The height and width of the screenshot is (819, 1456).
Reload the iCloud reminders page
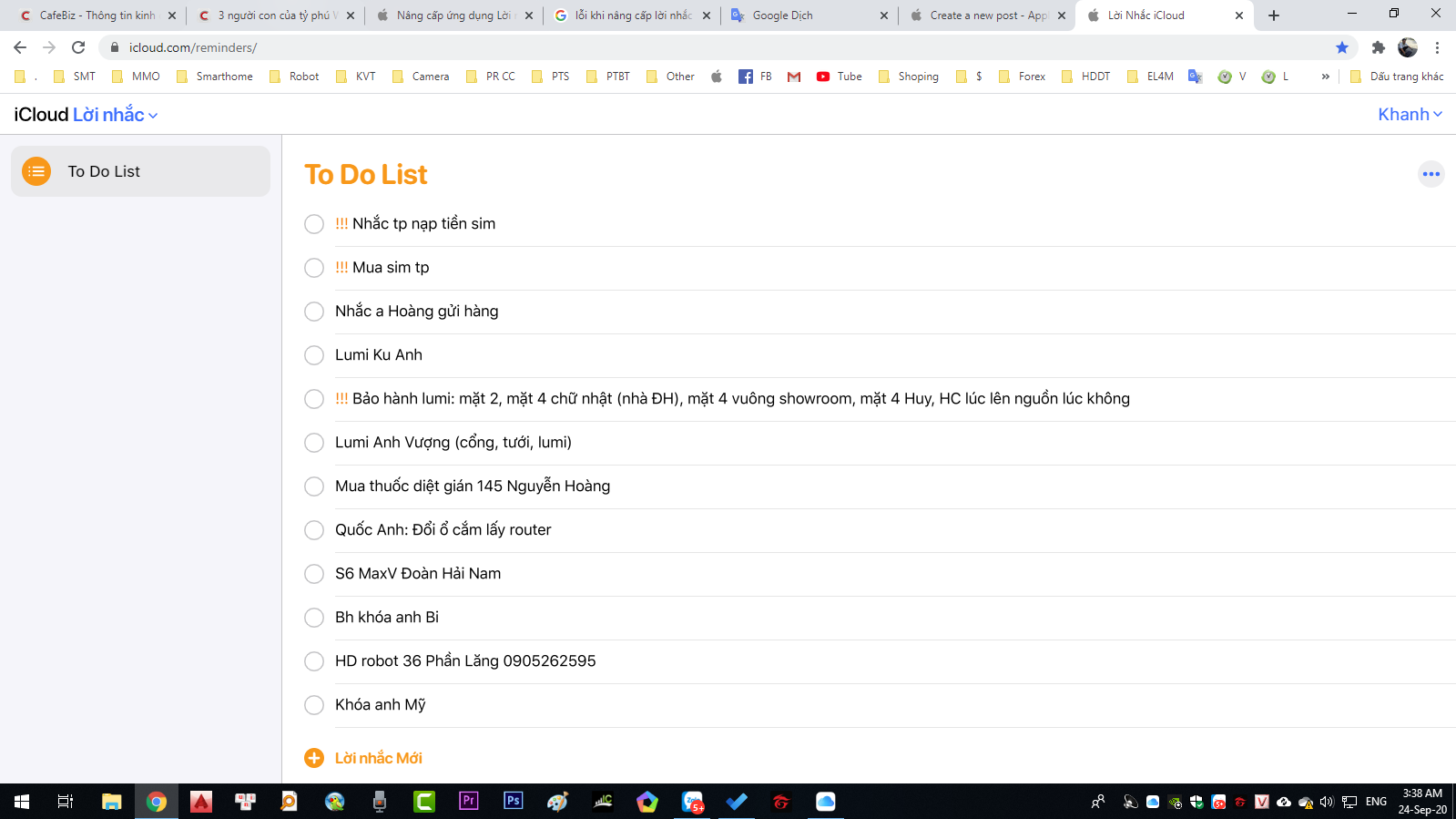pyautogui.click(x=78, y=47)
